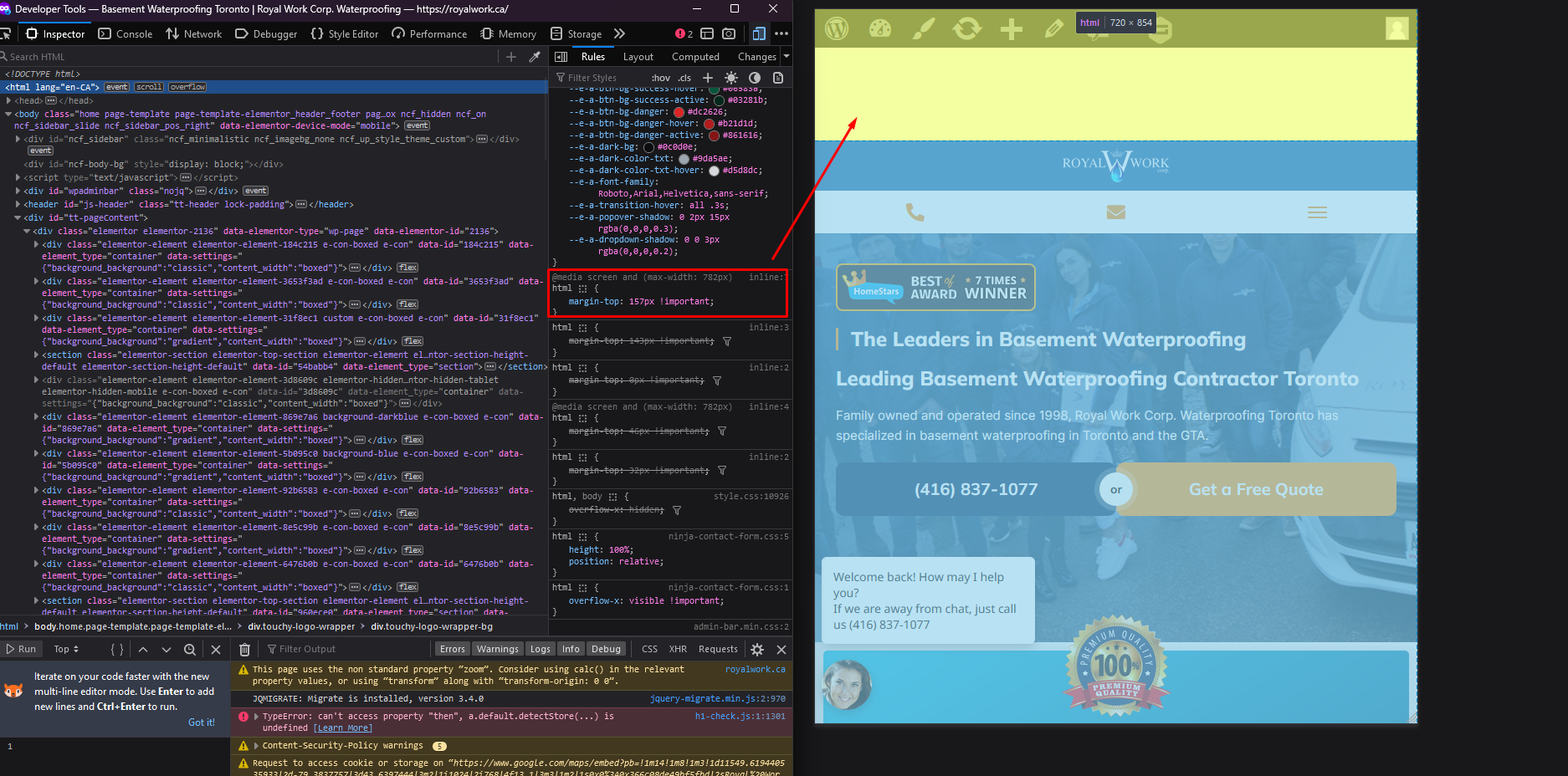The height and width of the screenshot is (776, 1568).
Task: Switch to the Layout sidebar tab
Action: pos(638,57)
